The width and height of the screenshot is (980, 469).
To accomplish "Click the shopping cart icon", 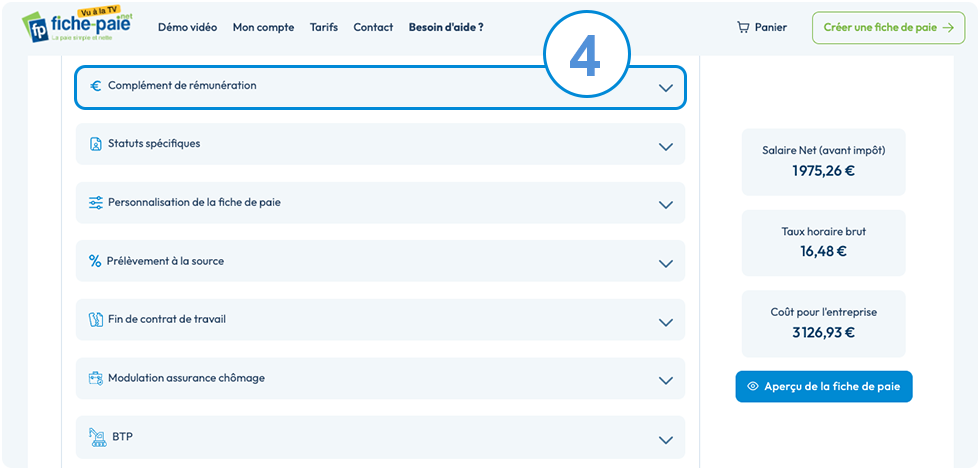I will coord(742,28).
